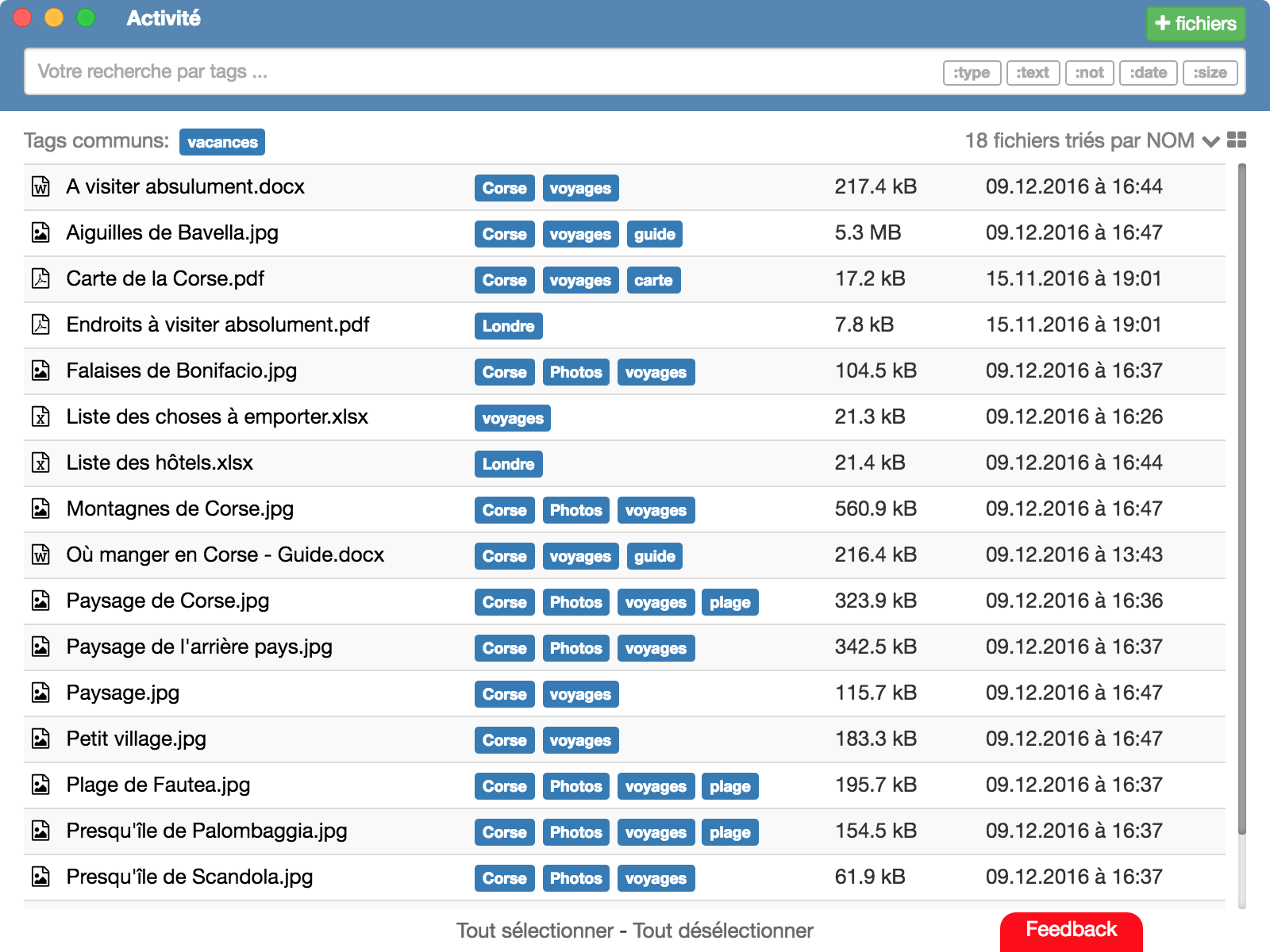Image resolution: width=1270 pixels, height=952 pixels.
Task: Click the PDF icon of Endroits à visiter absolument.pdf
Action: (41, 324)
